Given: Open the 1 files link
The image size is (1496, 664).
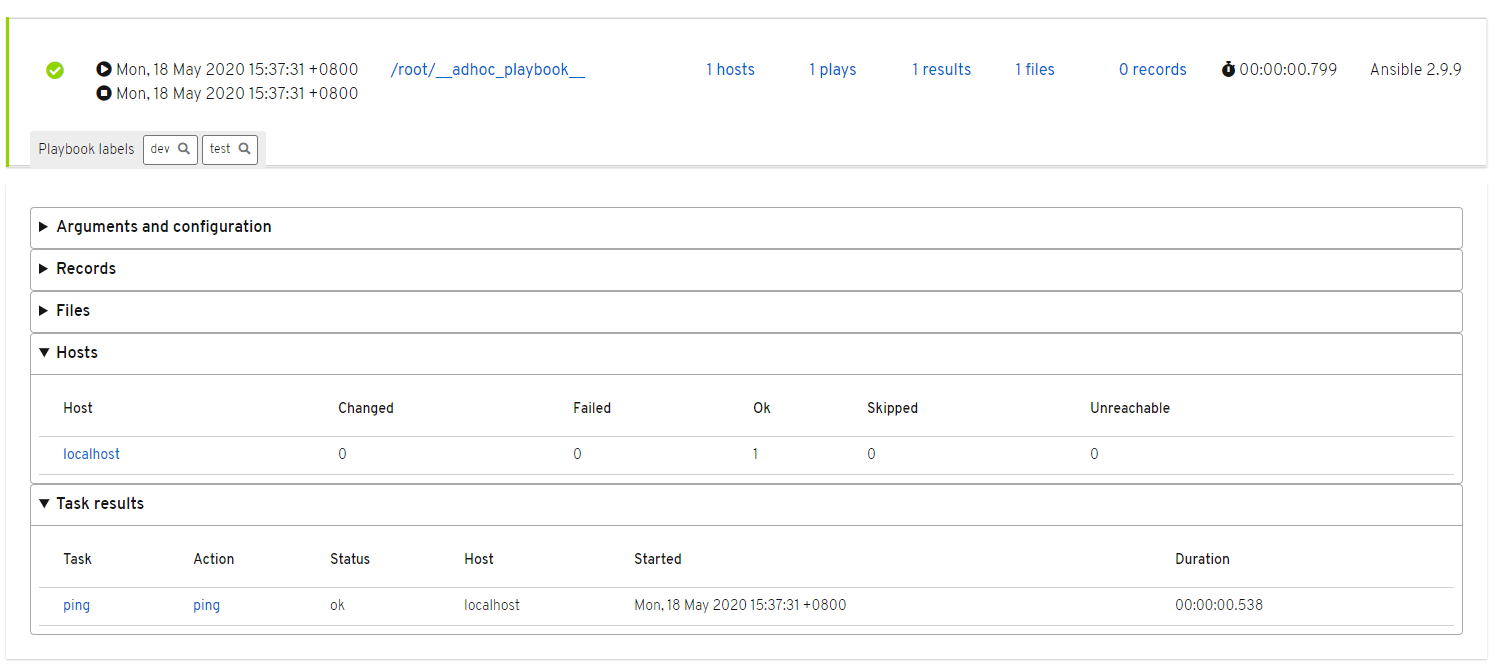Looking at the screenshot, I should (1034, 69).
